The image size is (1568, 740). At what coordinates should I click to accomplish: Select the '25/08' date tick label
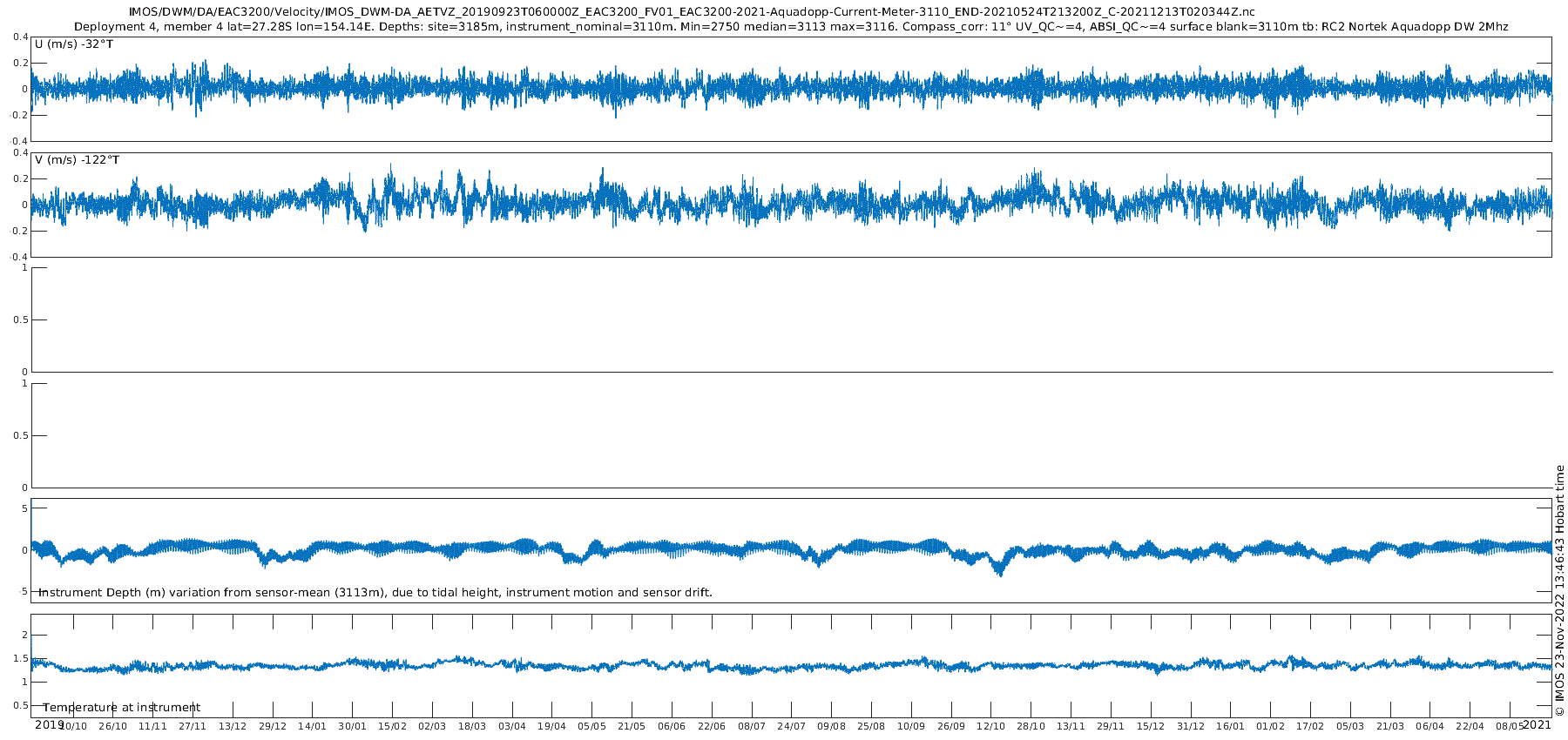(871, 726)
